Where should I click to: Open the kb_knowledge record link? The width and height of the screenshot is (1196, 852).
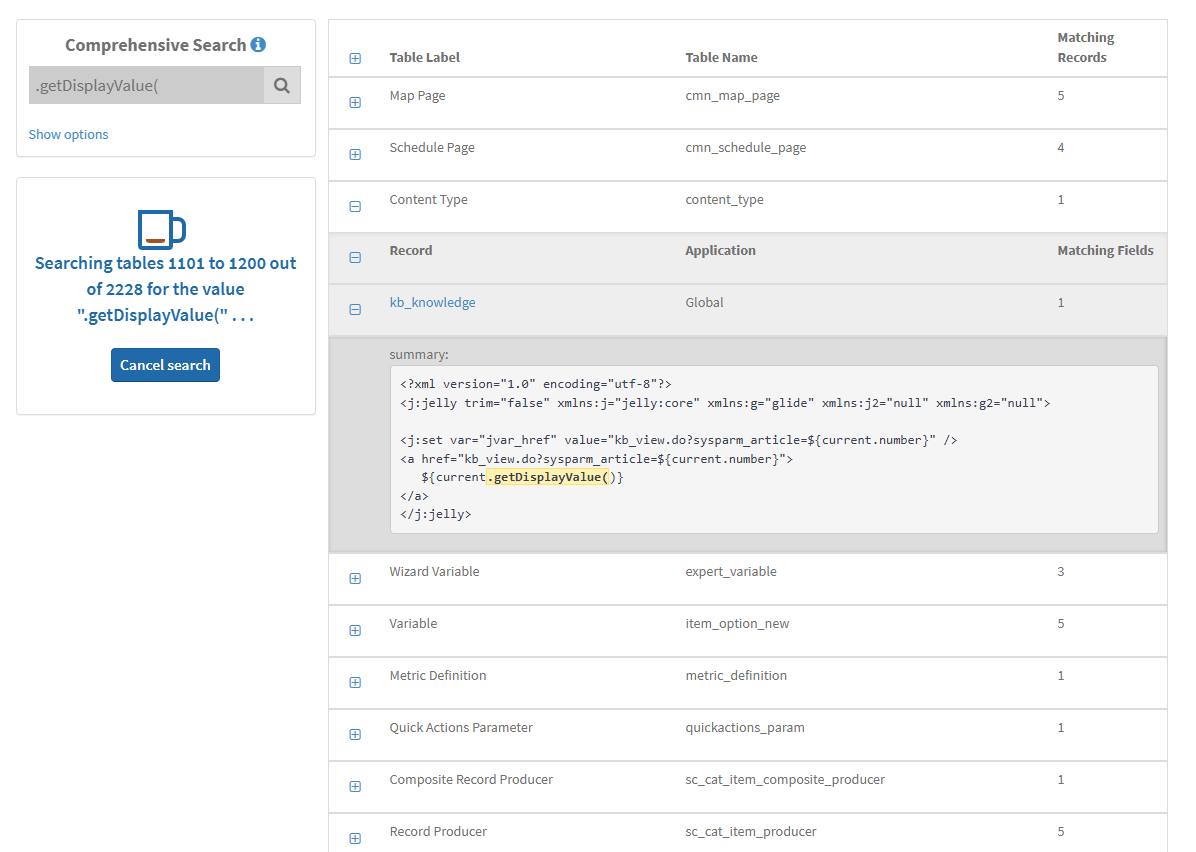(x=432, y=303)
